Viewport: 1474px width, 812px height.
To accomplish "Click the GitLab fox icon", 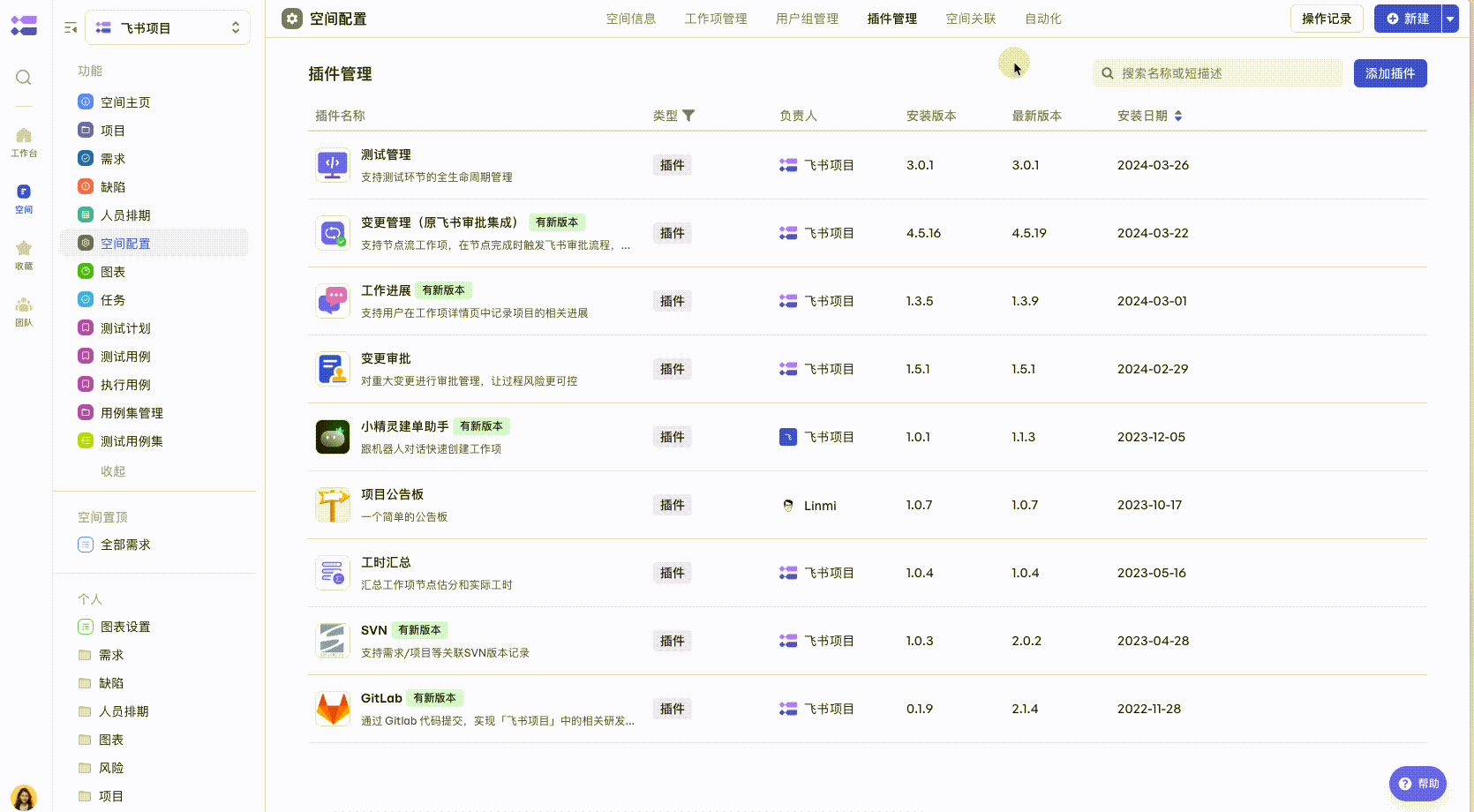I will (x=333, y=709).
